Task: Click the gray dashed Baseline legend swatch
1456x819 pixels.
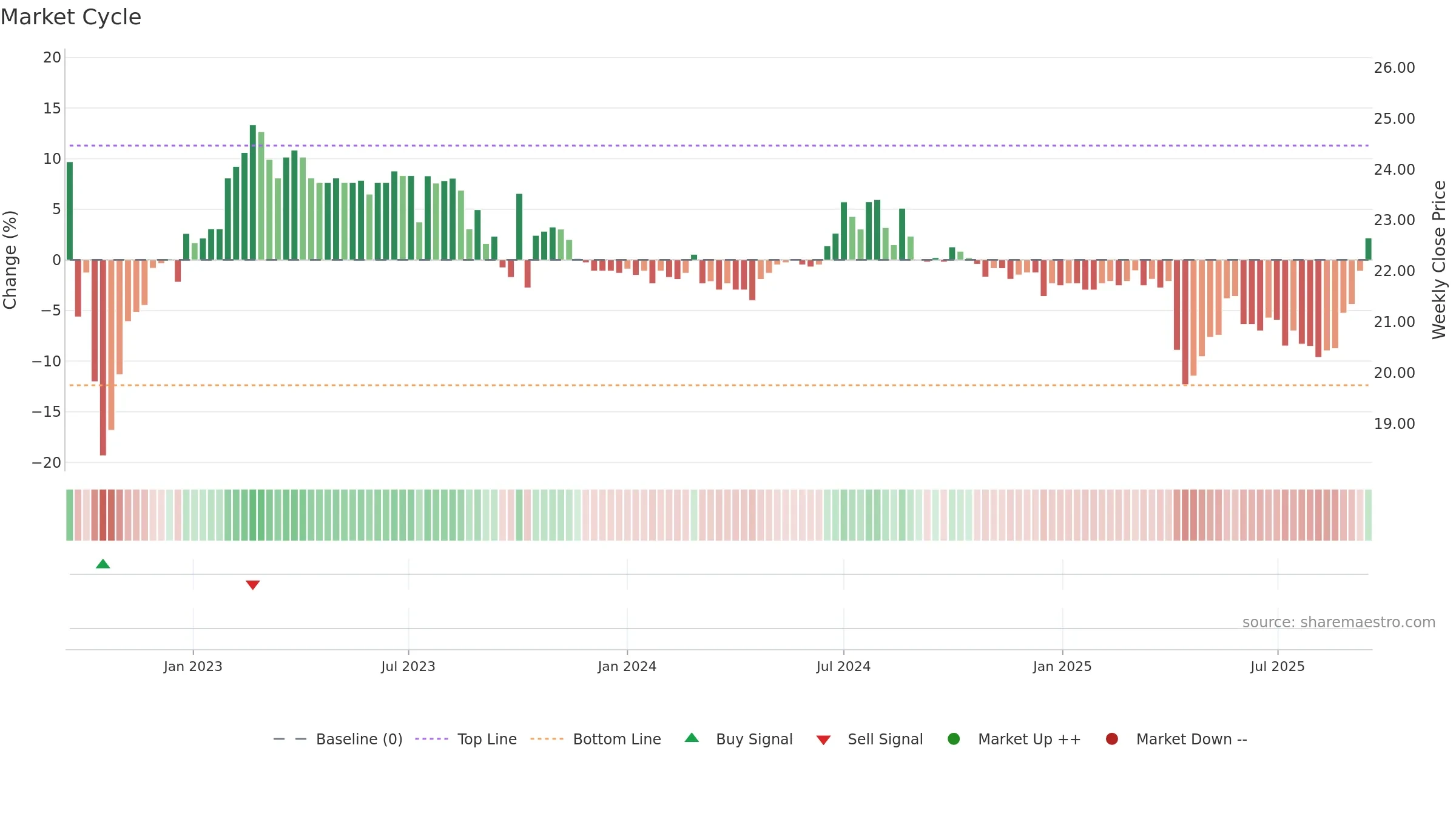Action: [x=290, y=739]
